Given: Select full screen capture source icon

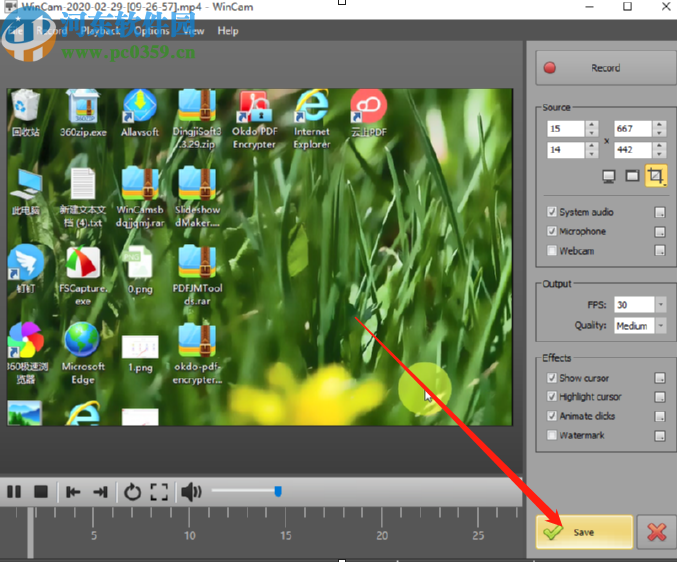Looking at the screenshot, I should tap(608, 176).
